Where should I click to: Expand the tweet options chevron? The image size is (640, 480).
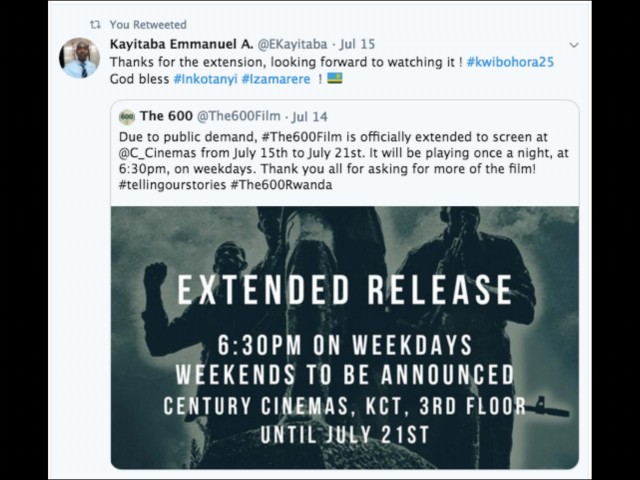coord(574,45)
